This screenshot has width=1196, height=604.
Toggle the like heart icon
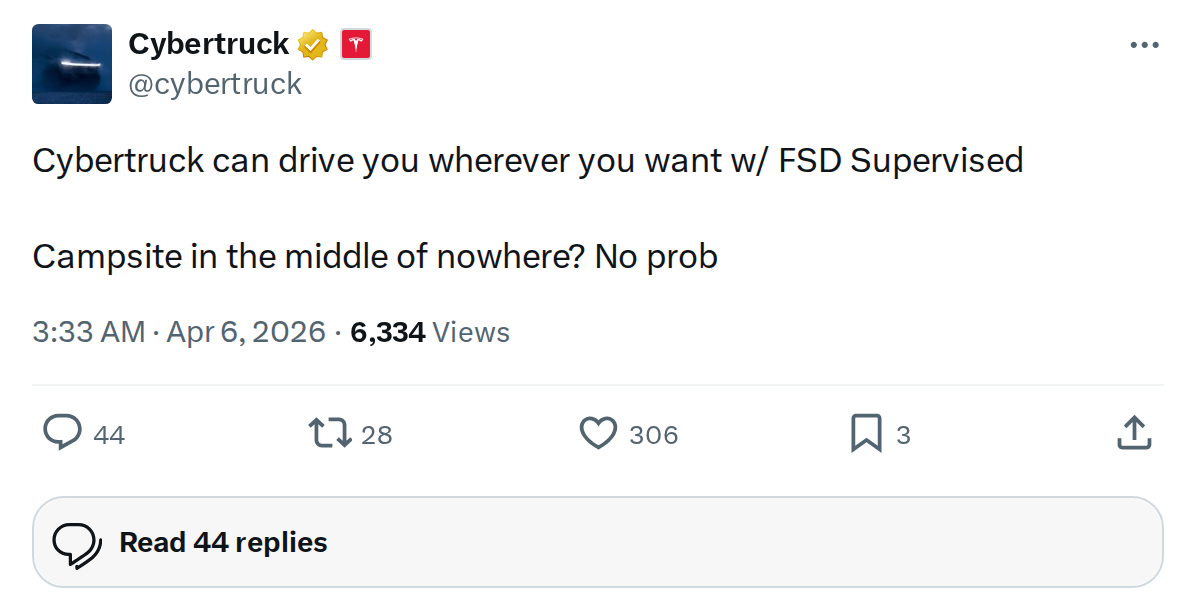(x=598, y=433)
